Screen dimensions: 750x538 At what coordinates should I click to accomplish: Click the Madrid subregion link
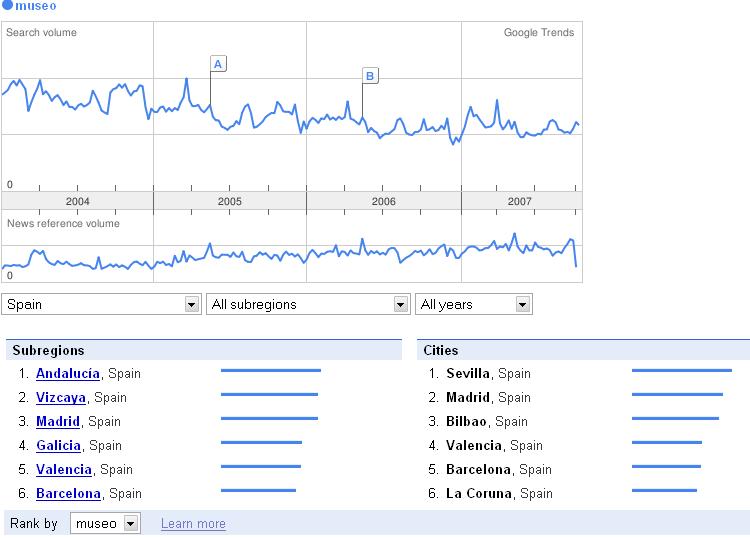tap(58, 421)
